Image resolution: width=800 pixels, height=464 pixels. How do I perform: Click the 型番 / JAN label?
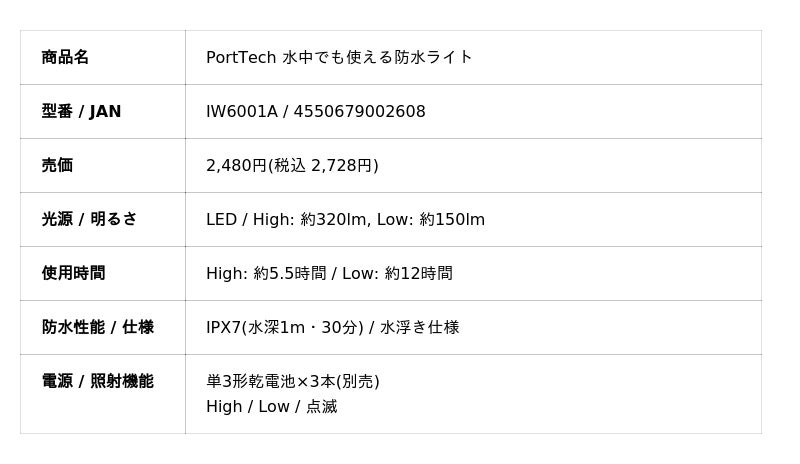pos(81,111)
